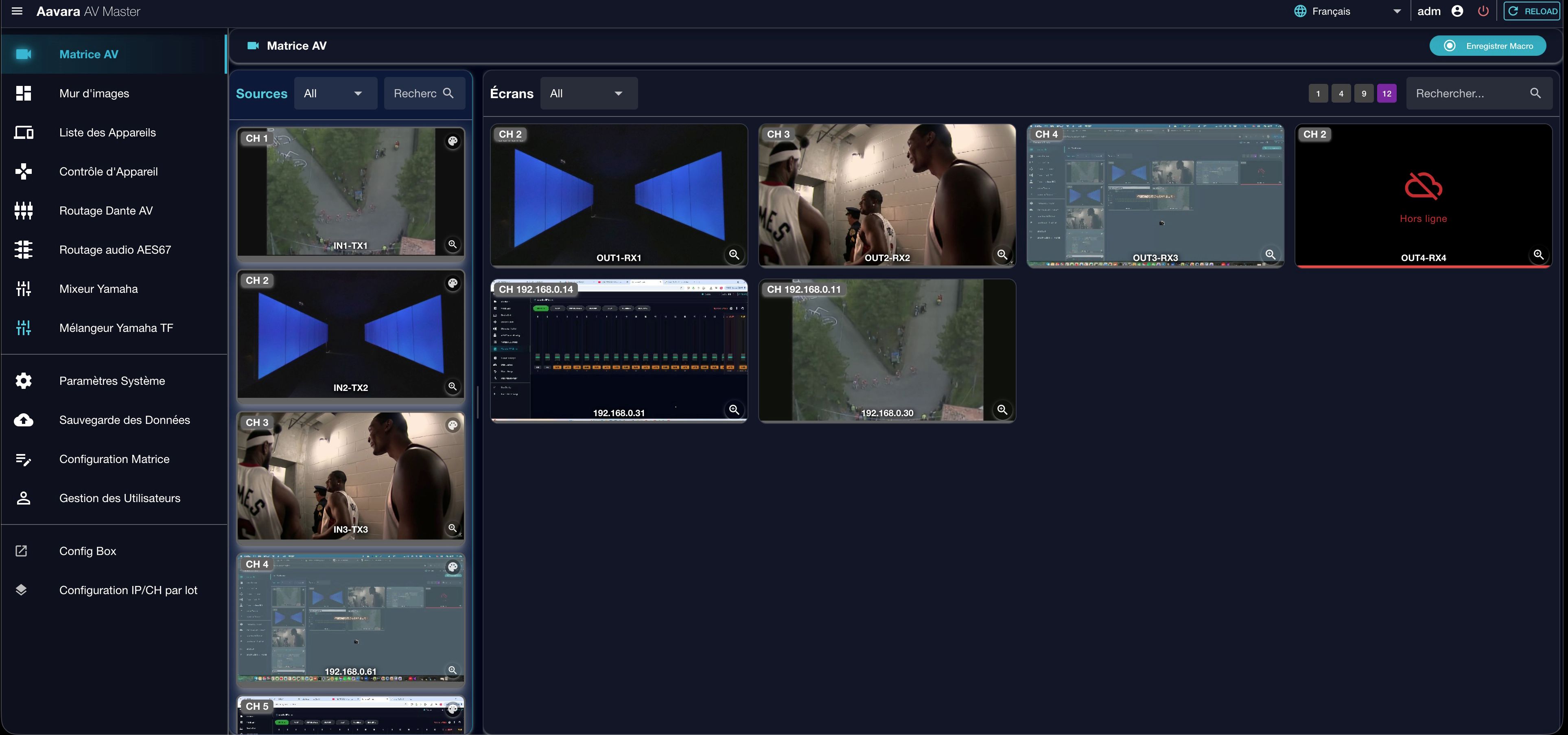Viewport: 1568px width, 735px height.
Task: Open Sauvegarde des Données page
Action: [114, 419]
